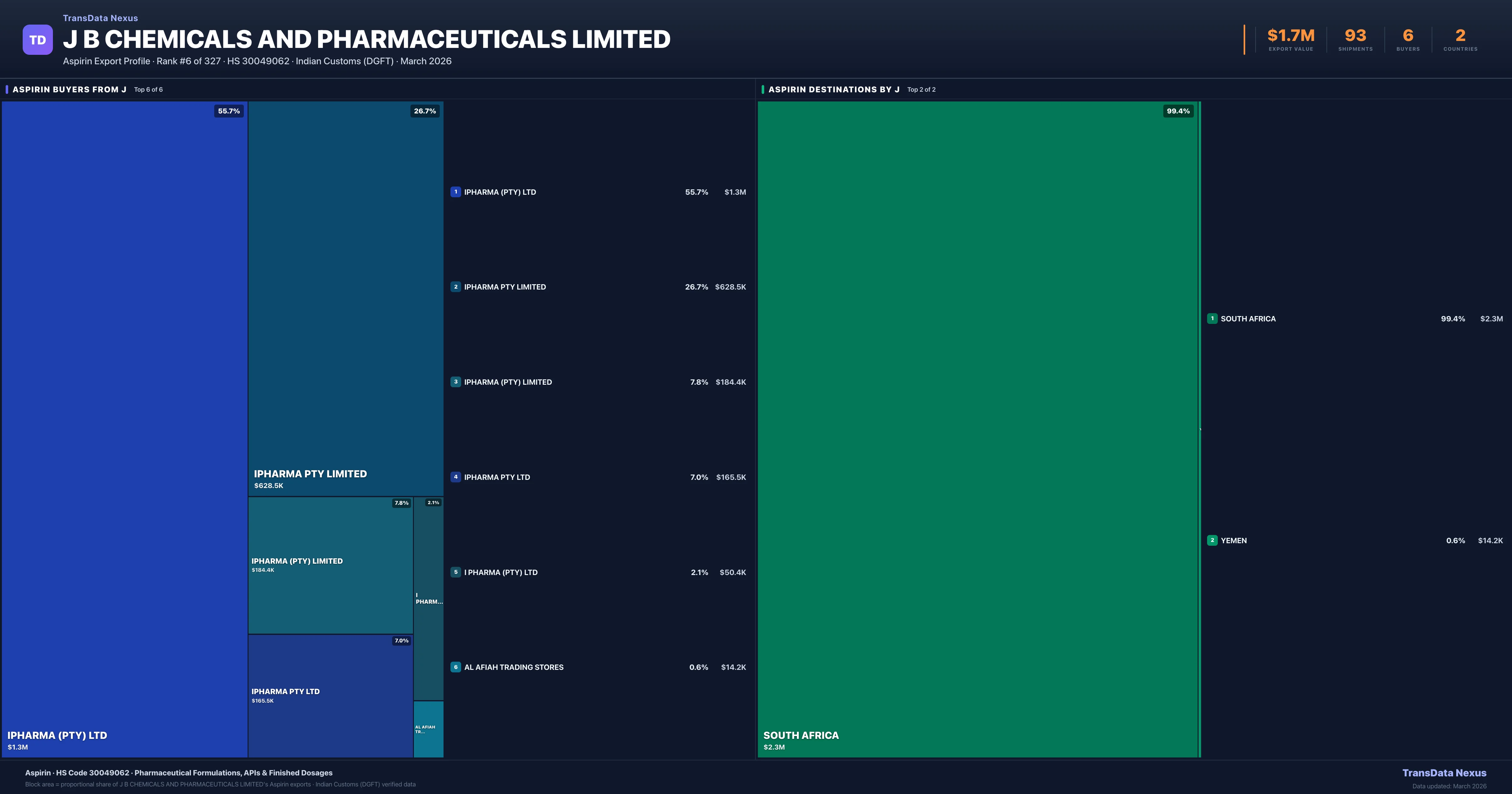This screenshot has height=794, width=1512.
Task: Click badge 2 next to IPHARMA PTY LIMITED
Action: tap(456, 287)
